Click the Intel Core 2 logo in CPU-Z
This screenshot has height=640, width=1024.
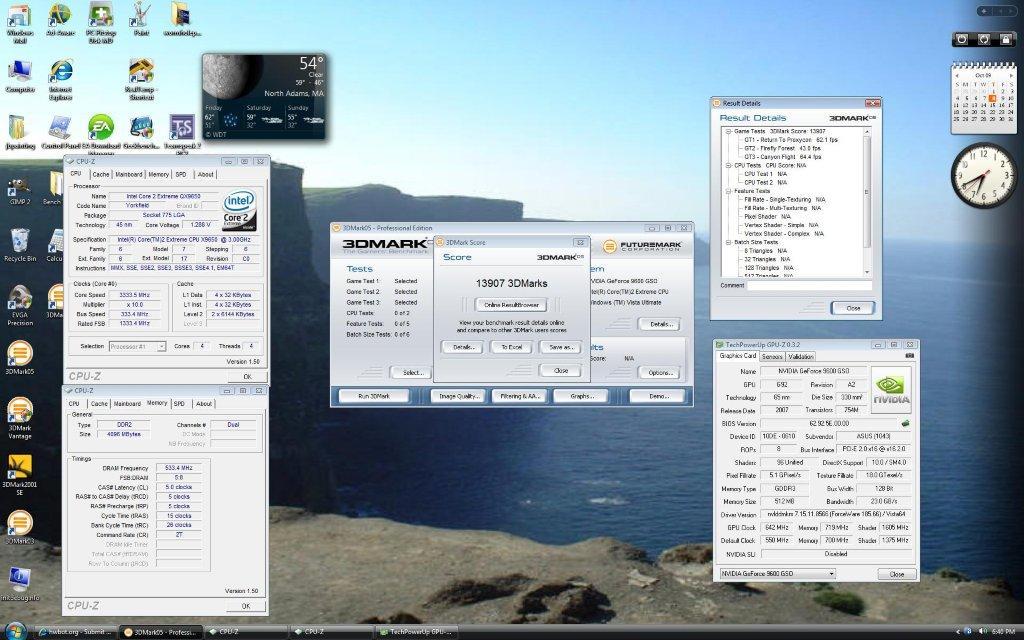point(239,210)
